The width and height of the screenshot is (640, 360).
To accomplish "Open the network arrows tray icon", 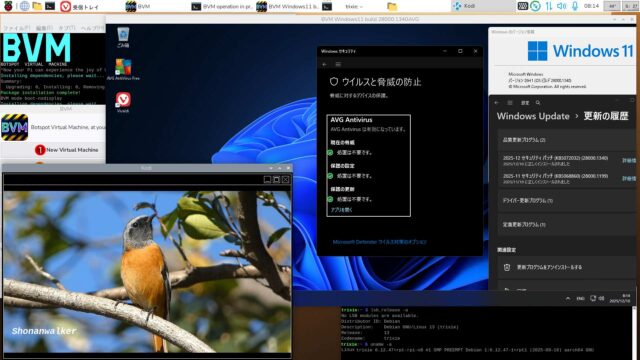I will (x=549, y=6).
